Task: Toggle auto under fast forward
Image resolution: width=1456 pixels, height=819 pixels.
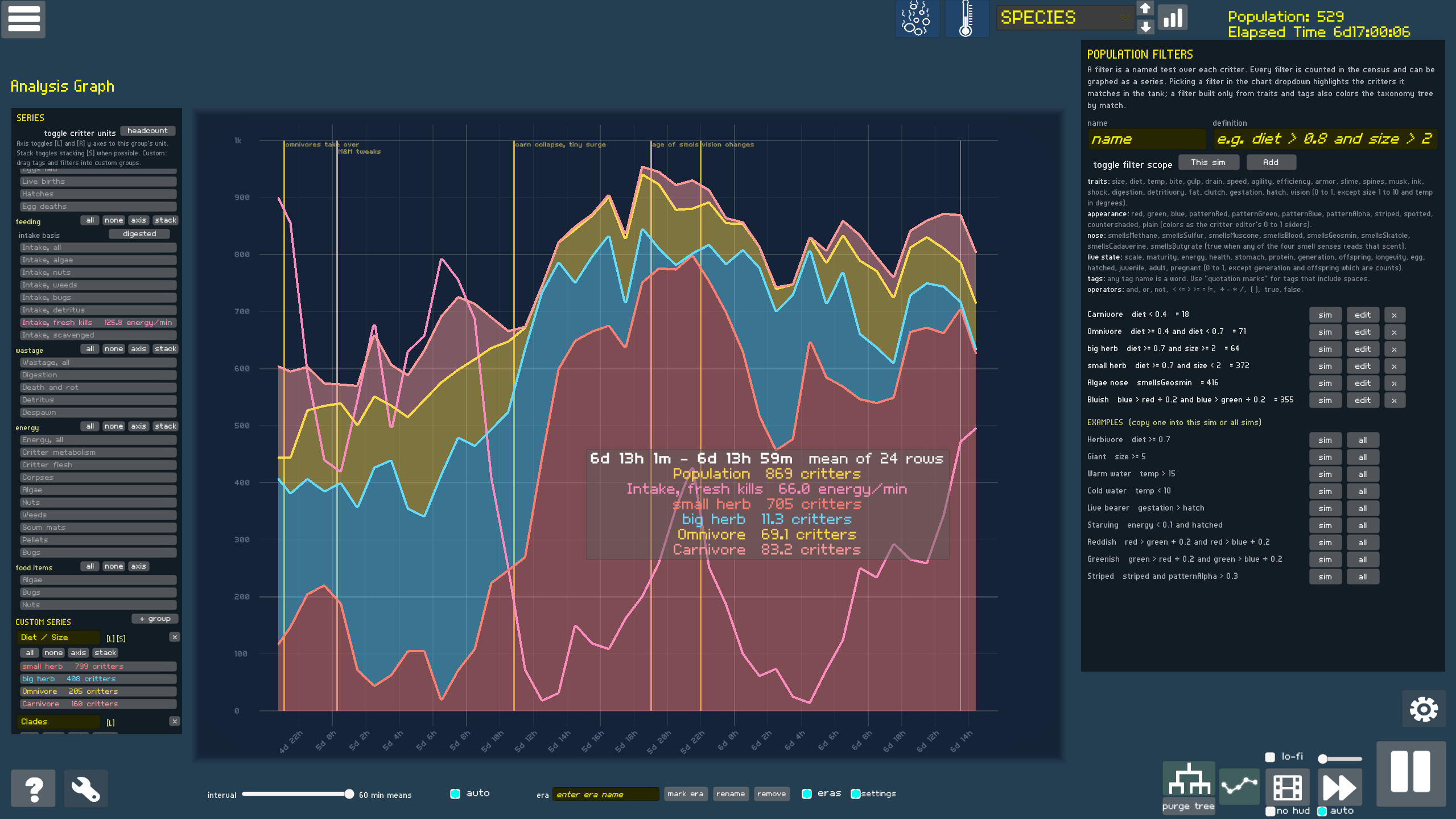Action: pyautogui.click(x=1323, y=811)
